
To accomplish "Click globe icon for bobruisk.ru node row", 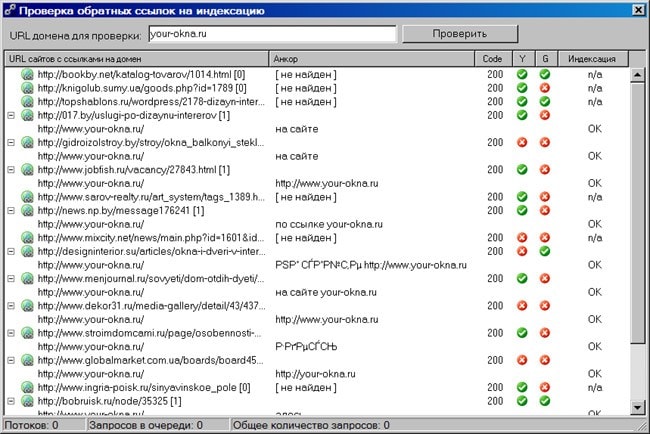I will [x=27, y=401].
